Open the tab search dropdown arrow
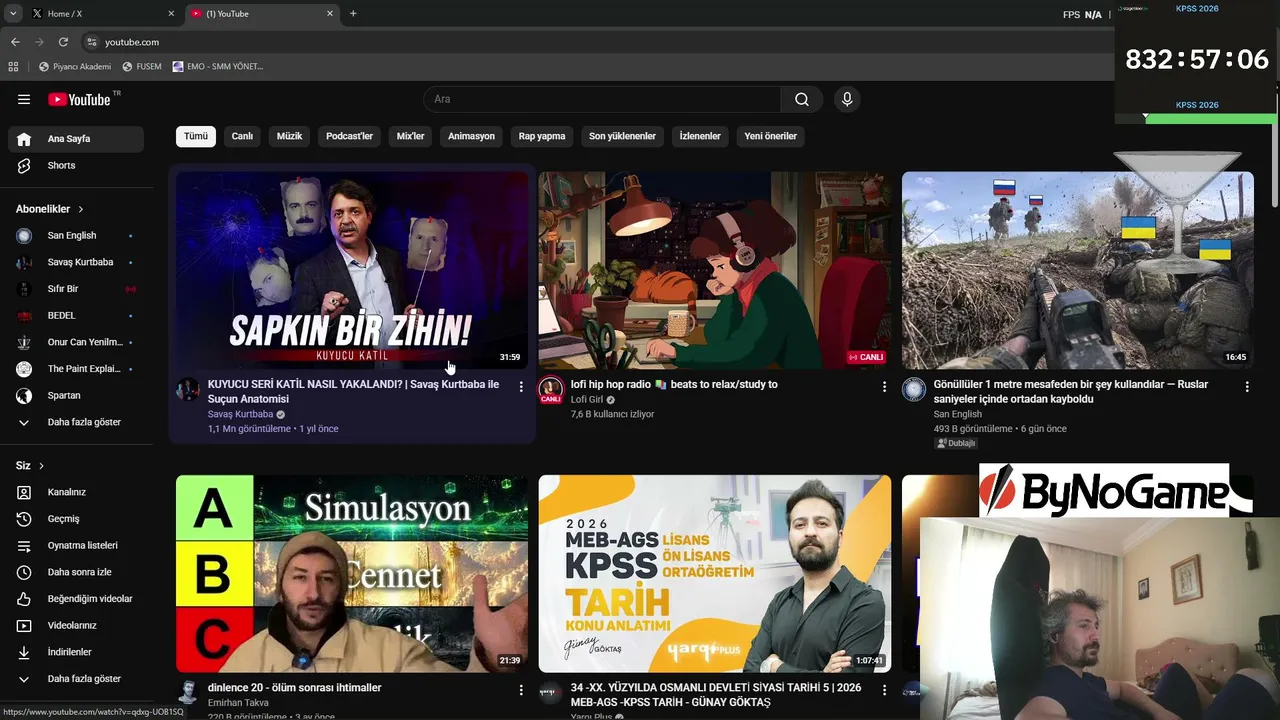The image size is (1280, 720). click(13, 14)
